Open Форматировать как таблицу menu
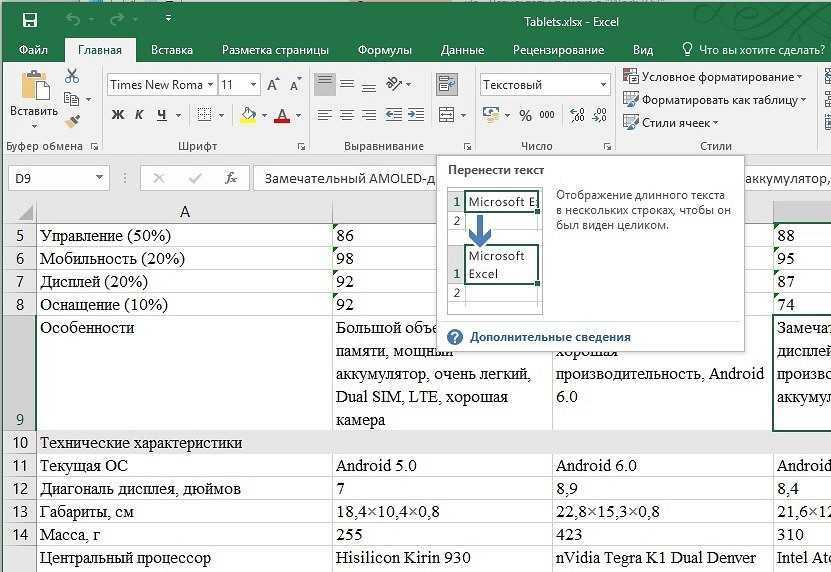The height and width of the screenshot is (572, 831). tap(714, 100)
